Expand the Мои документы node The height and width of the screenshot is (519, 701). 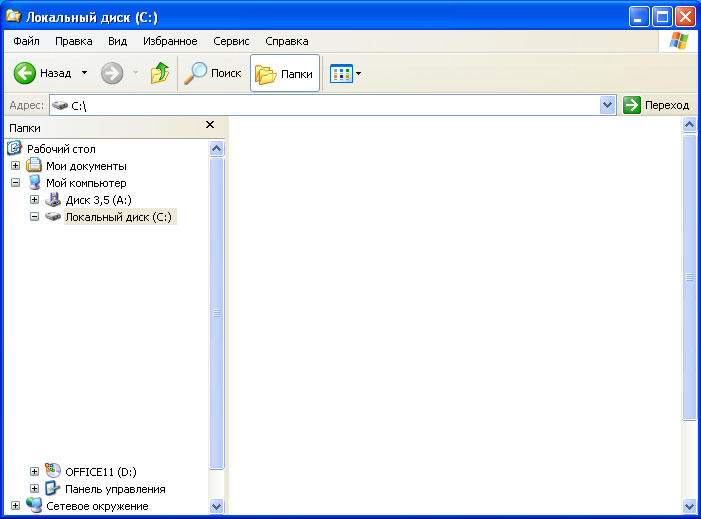click(x=15, y=166)
